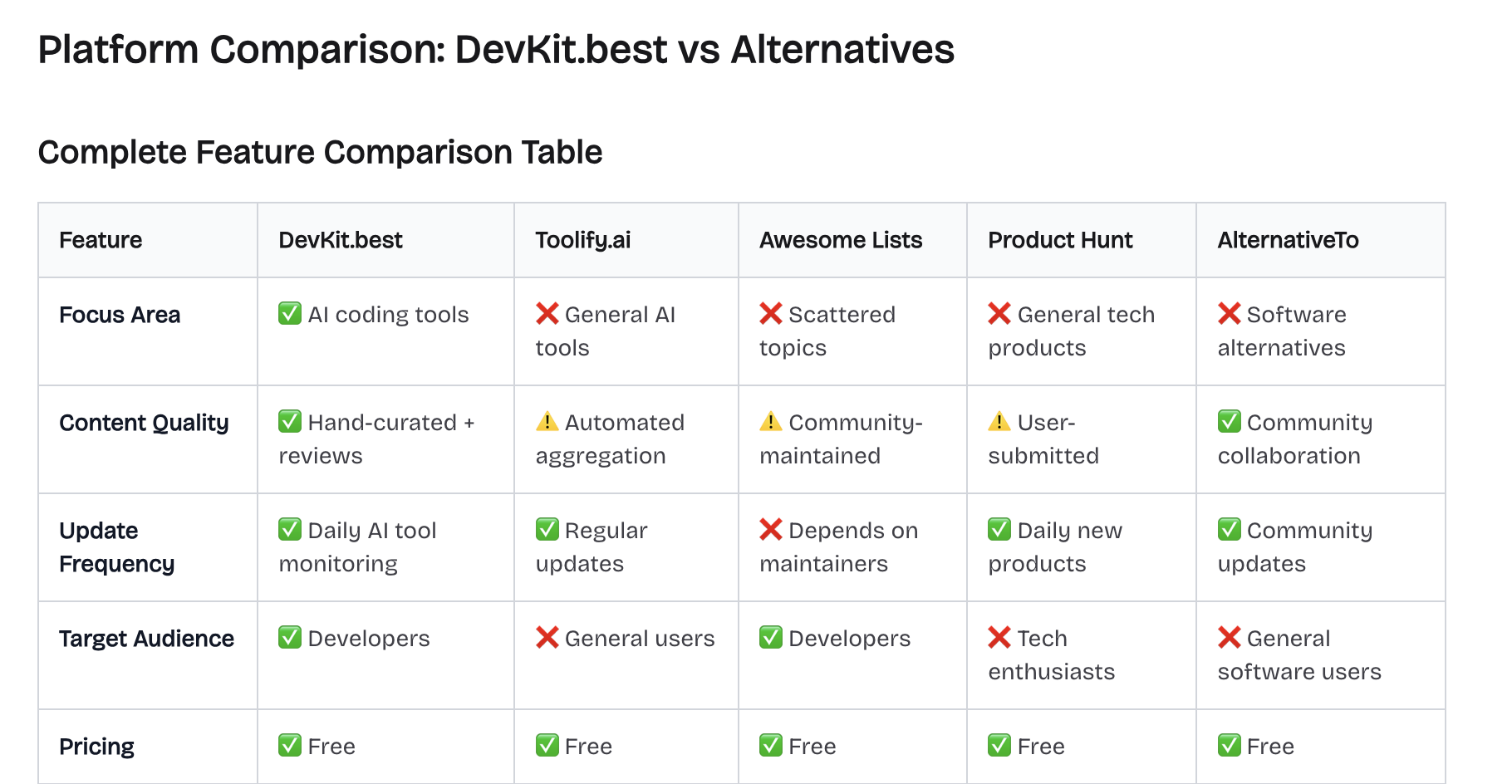Click the Complete Feature Comparison Table heading
Screen dimensions: 1512x784
tap(320, 152)
